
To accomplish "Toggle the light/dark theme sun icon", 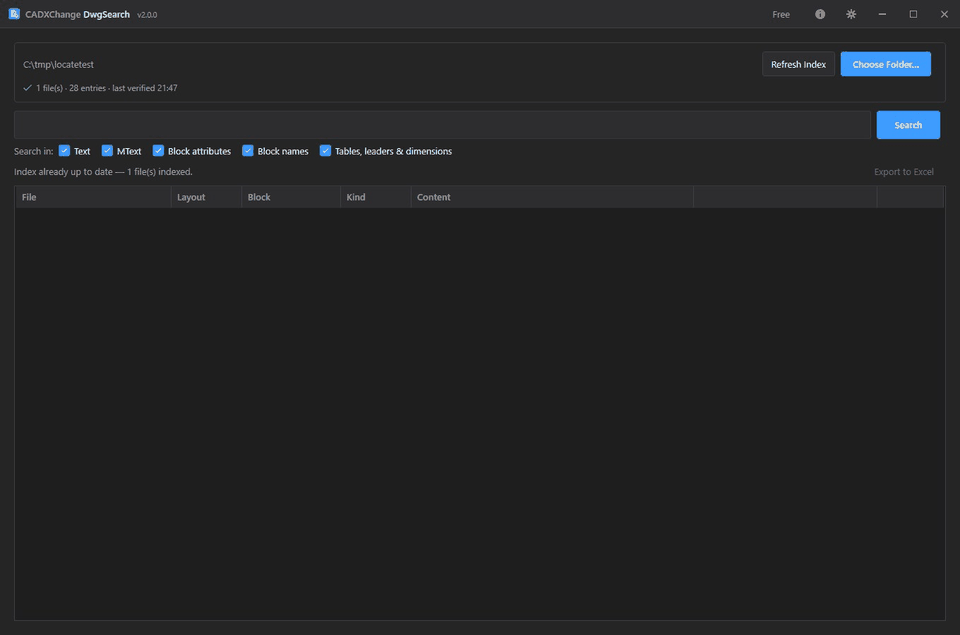I will [x=851, y=14].
